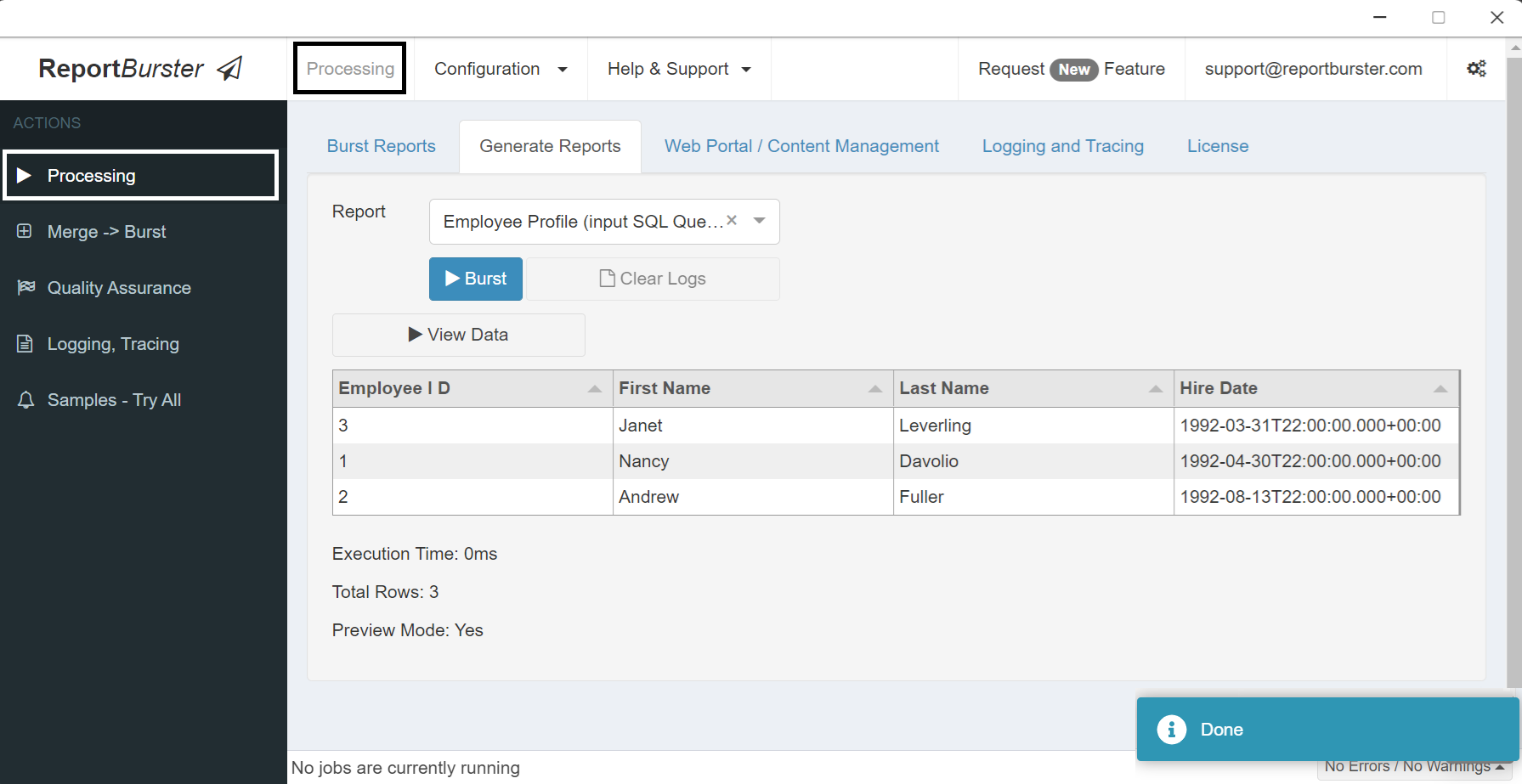Open Logging, Tracing via its document icon
Viewport: 1522px width, 784px height.
(25, 343)
